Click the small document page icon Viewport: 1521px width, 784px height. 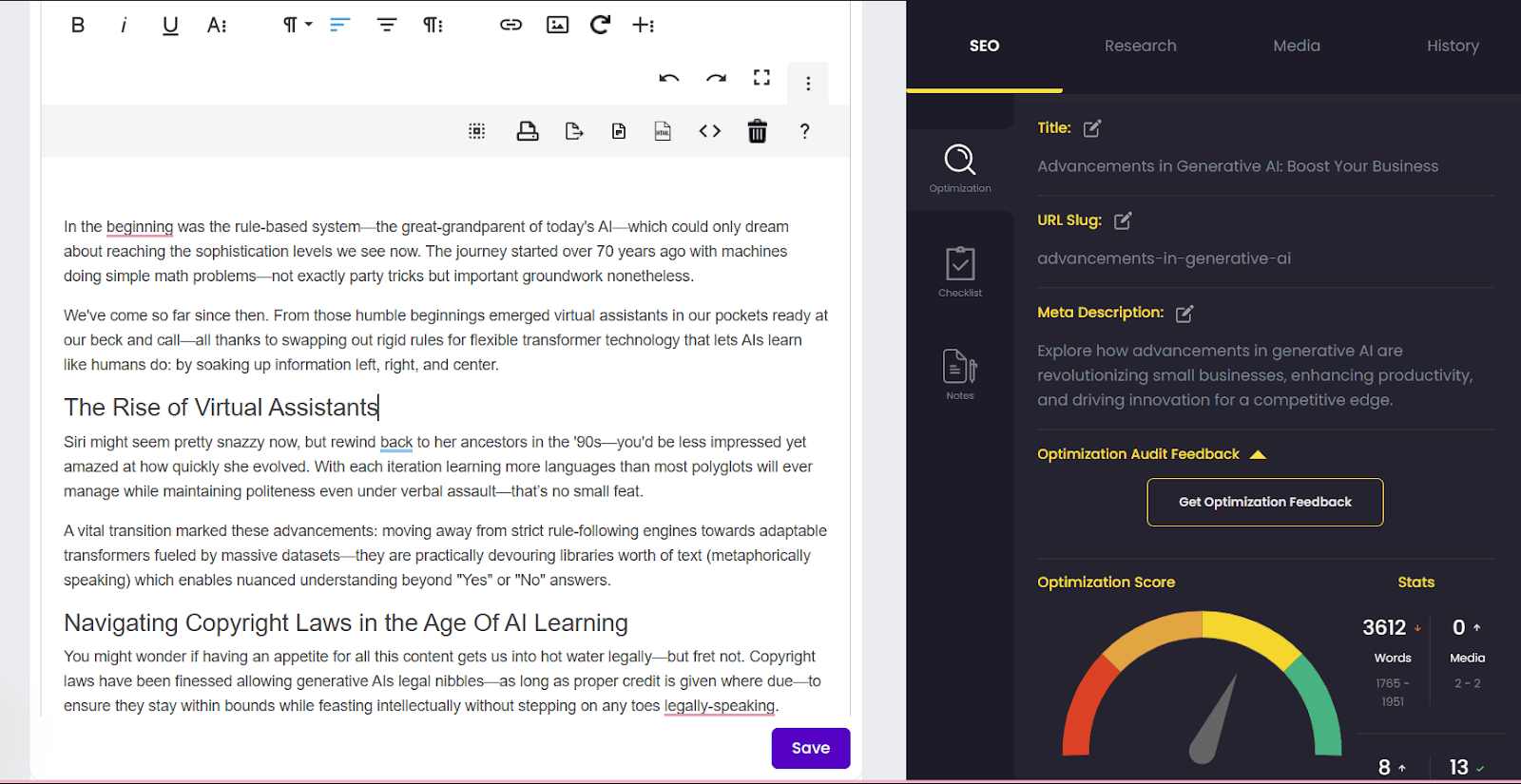619,131
